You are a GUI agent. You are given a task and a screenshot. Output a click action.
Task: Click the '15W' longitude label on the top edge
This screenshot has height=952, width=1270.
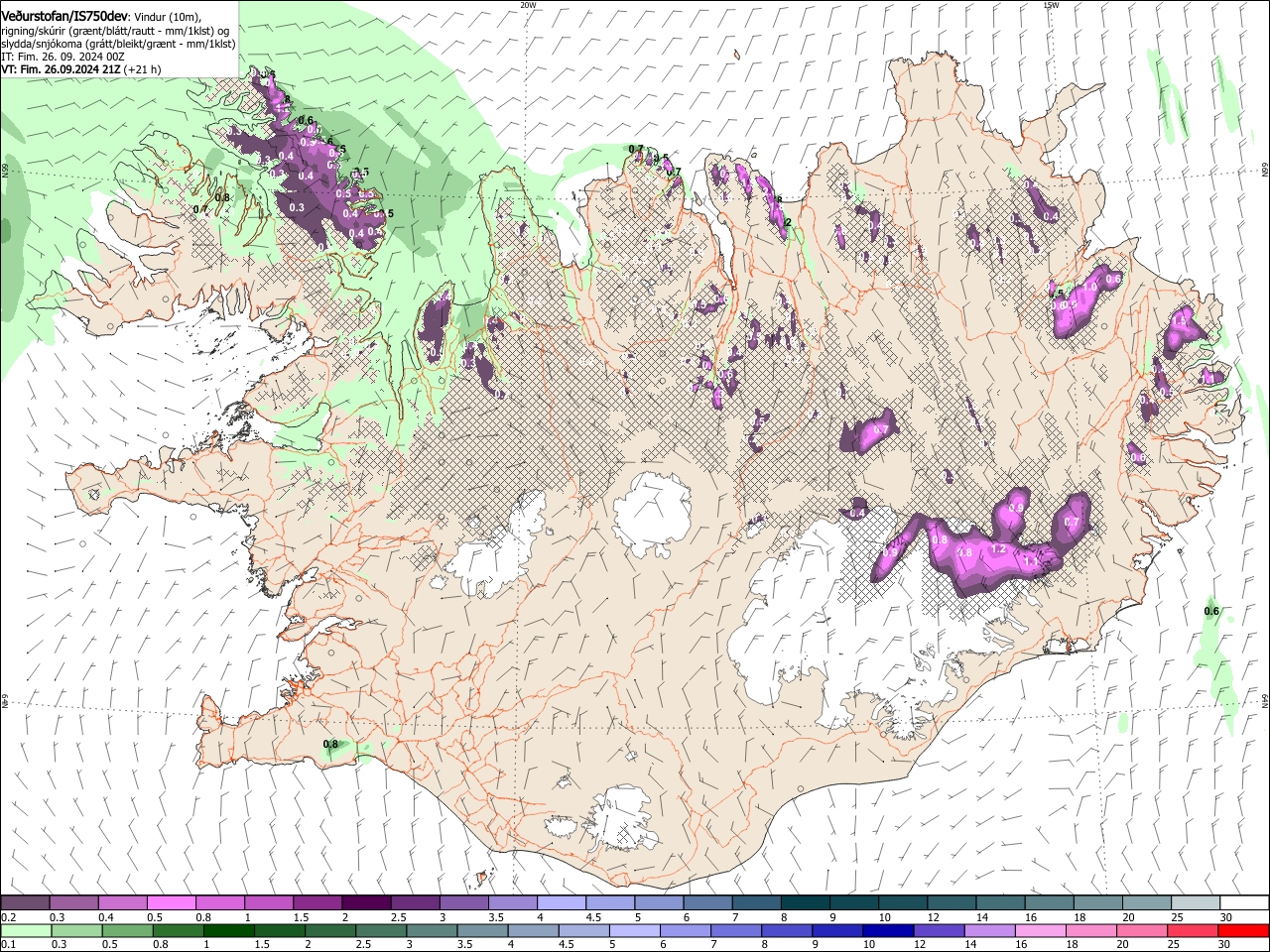[1051, 5]
